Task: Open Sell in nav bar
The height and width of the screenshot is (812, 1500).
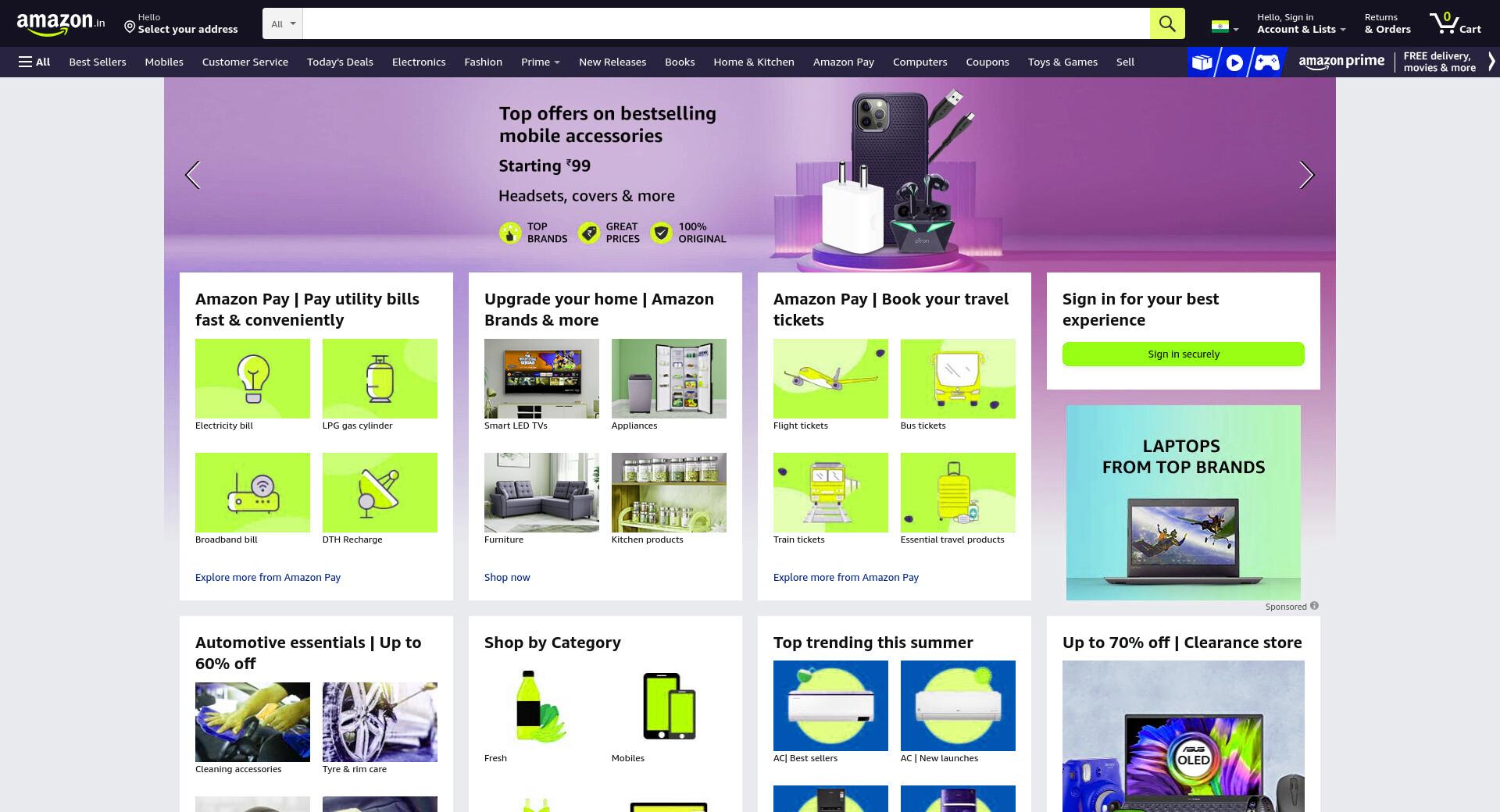Action: pyautogui.click(x=1125, y=62)
